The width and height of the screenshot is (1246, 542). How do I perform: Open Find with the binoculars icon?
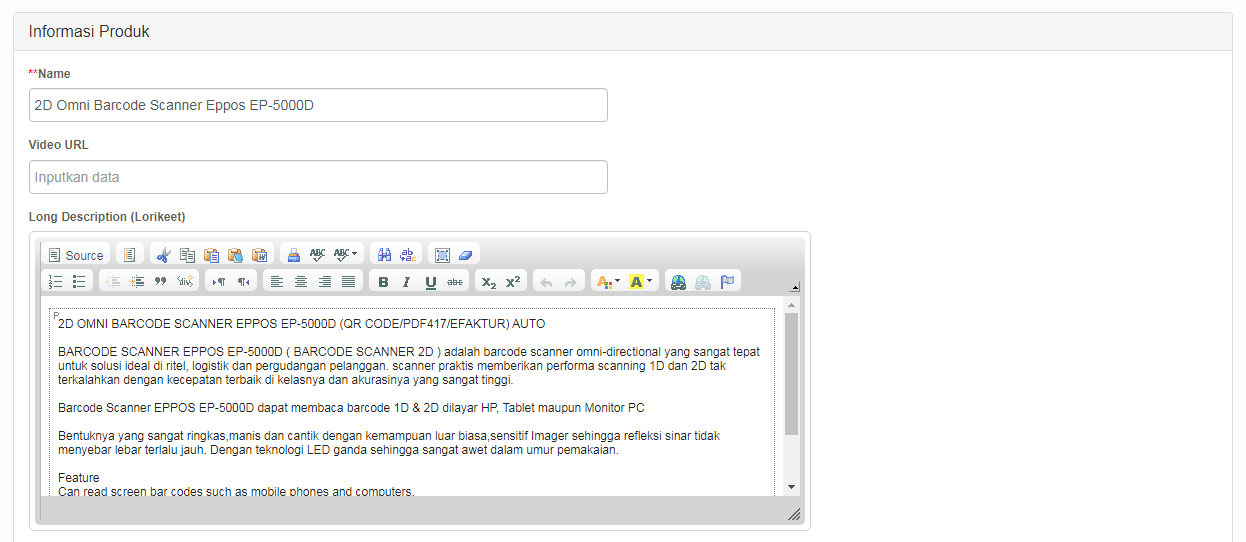(x=384, y=255)
